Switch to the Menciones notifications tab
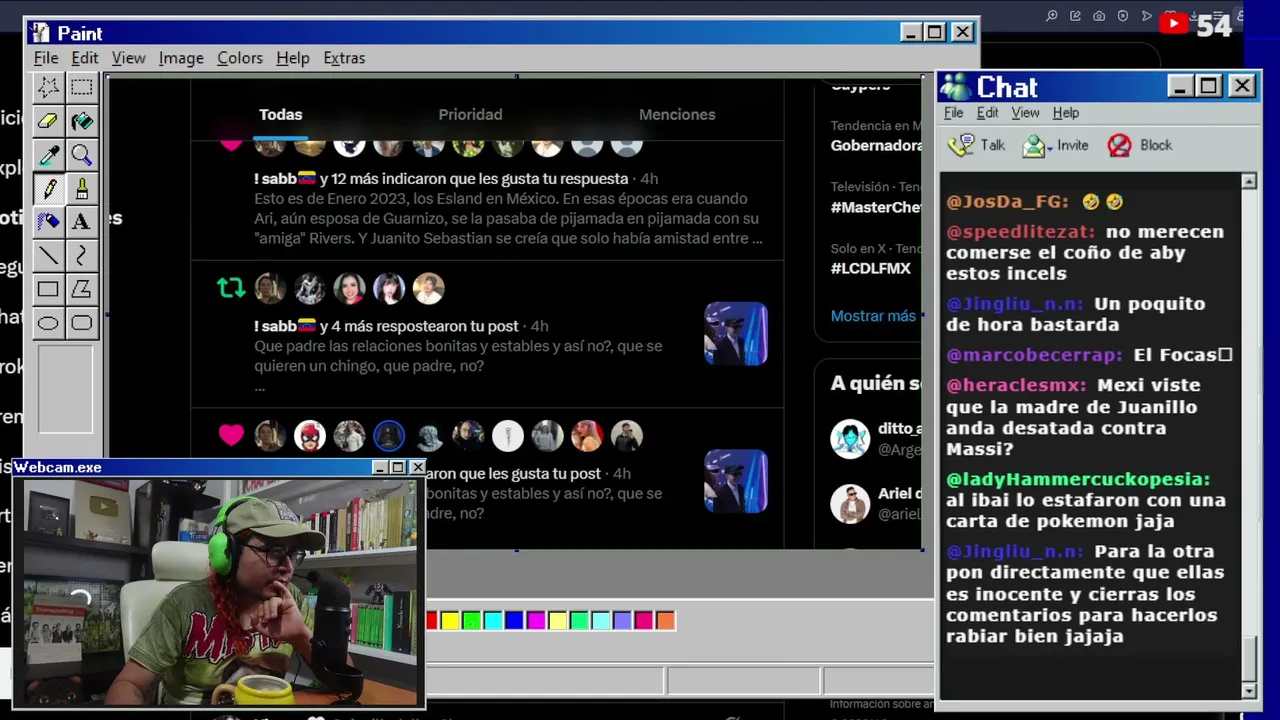The image size is (1280, 720). [x=677, y=115]
